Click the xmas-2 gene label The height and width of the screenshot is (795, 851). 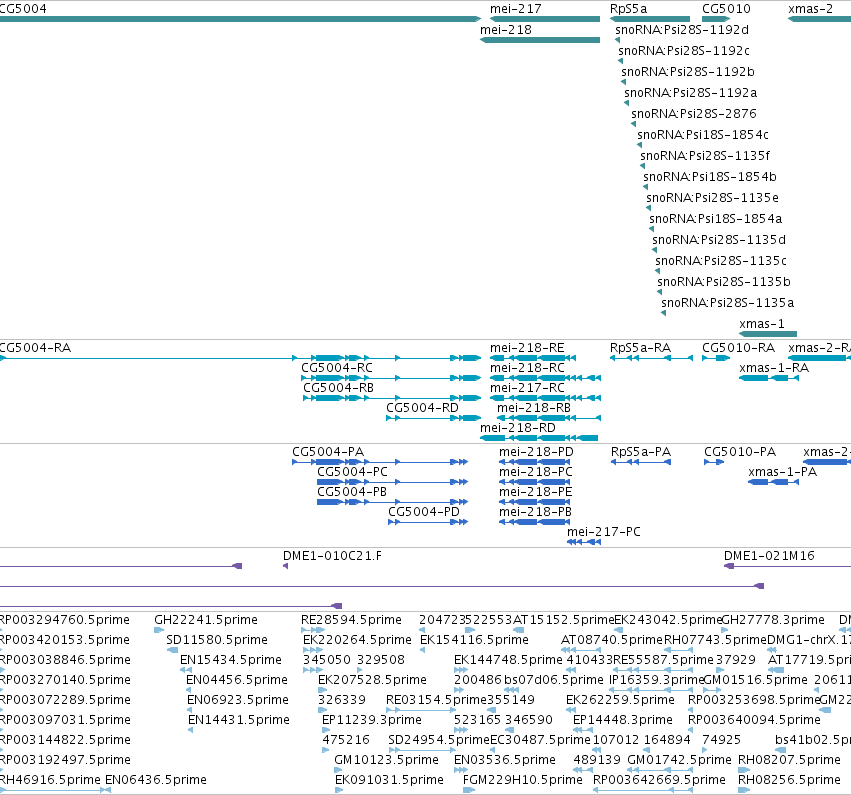point(810,9)
